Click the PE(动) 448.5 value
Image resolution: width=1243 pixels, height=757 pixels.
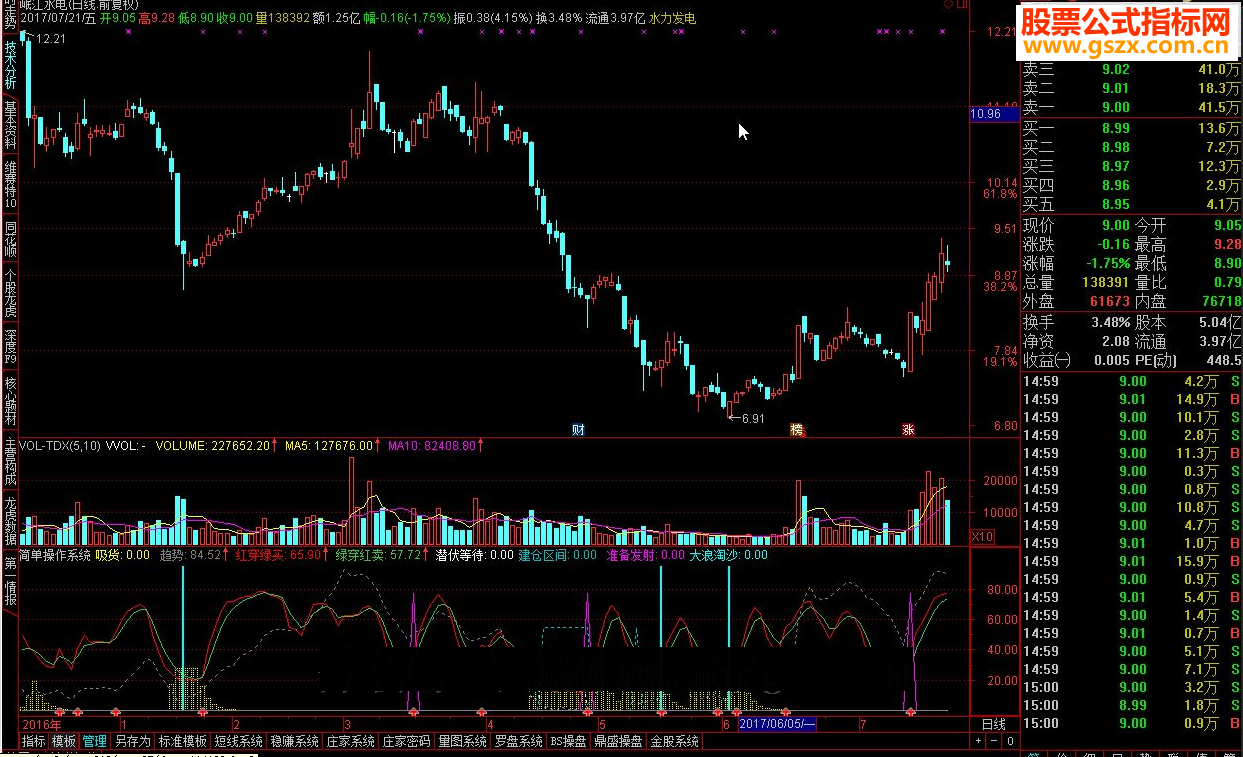coord(1224,360)
